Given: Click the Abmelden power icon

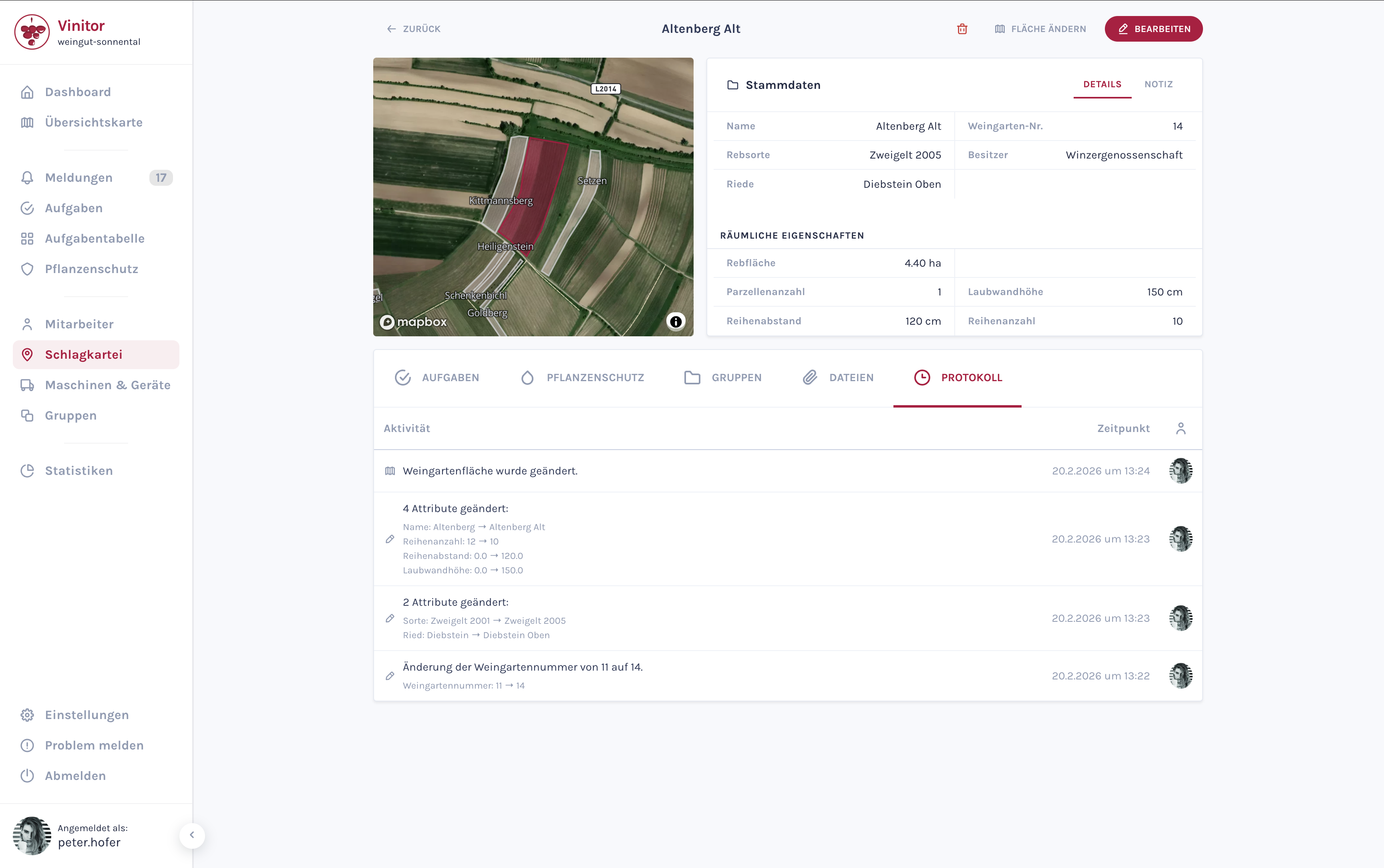Looking at the screenshot, I should pos(27,776).
